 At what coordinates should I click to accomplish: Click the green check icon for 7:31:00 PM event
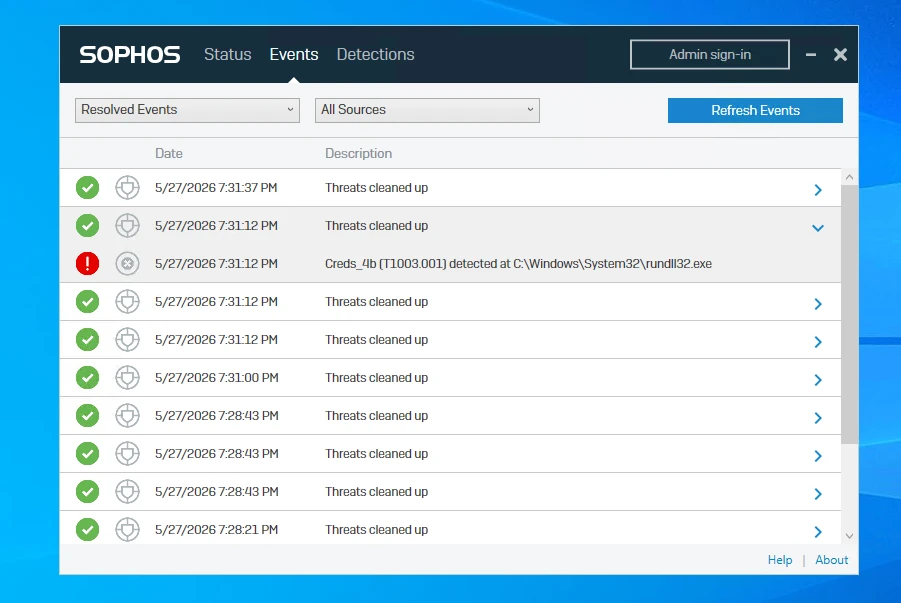pos(87,378)
